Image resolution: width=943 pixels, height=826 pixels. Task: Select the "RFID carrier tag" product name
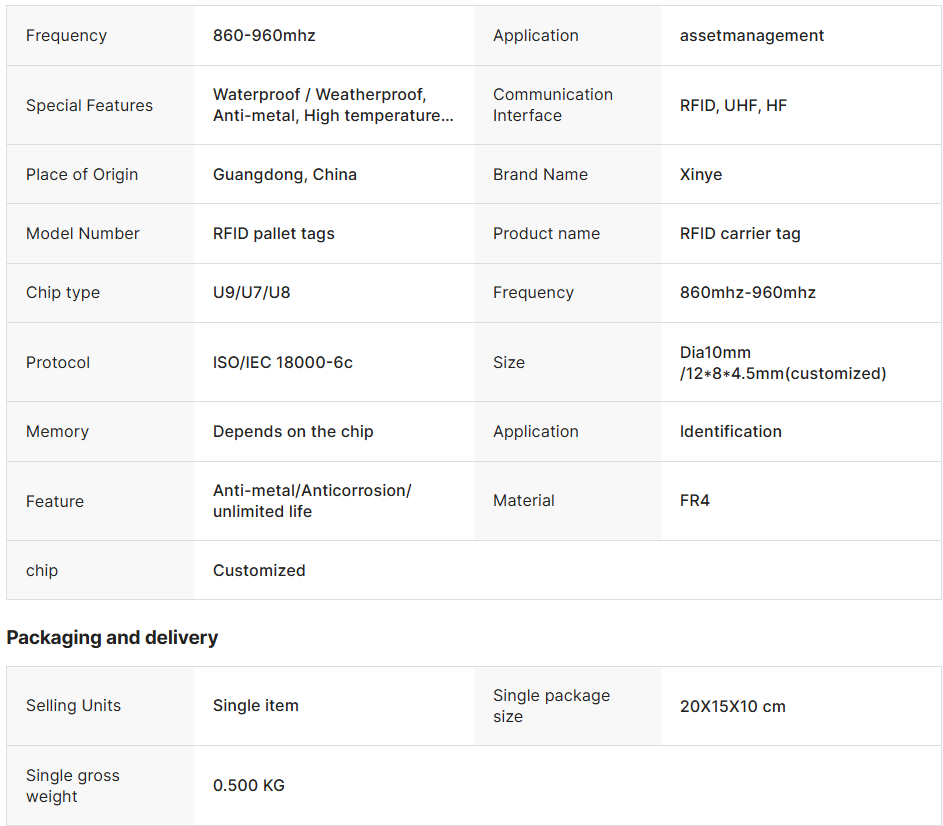point(740,233)
